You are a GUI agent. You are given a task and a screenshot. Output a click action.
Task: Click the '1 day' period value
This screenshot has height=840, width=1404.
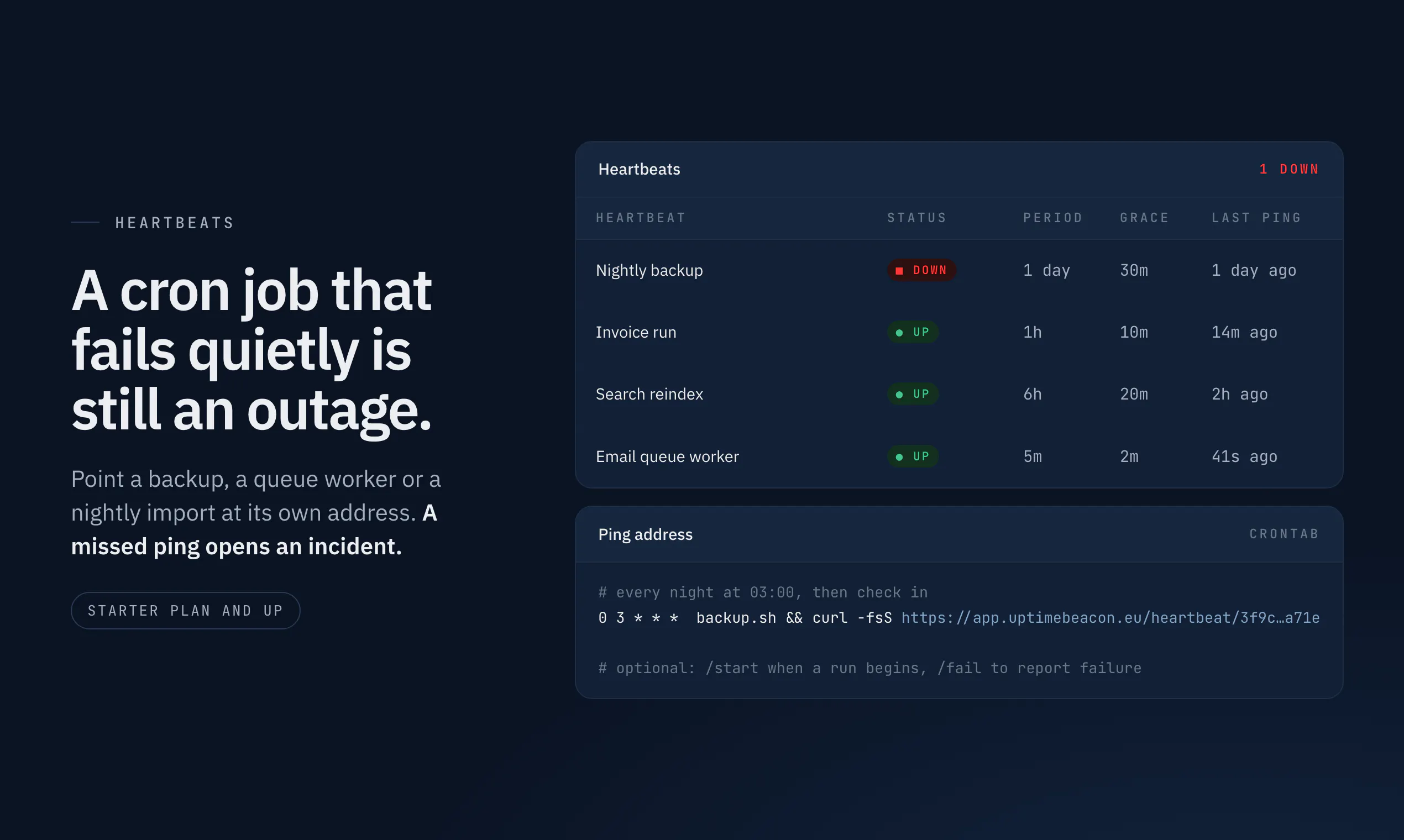(1046, 271)
